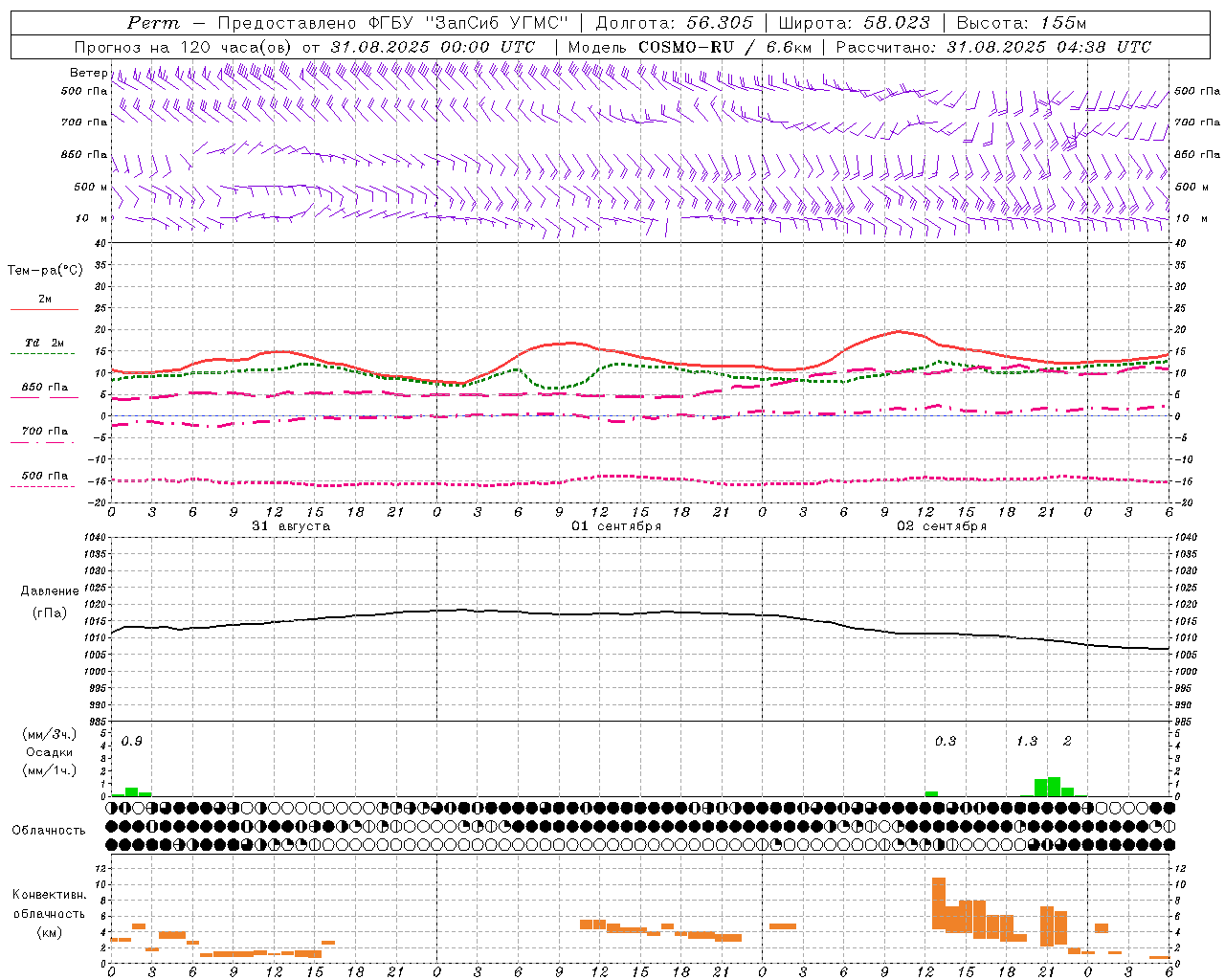The width and height of the screenshot is (1225, 980).
Task: Select the 0.9 three-hour precipitation total
Action: (x=132, y=742)
